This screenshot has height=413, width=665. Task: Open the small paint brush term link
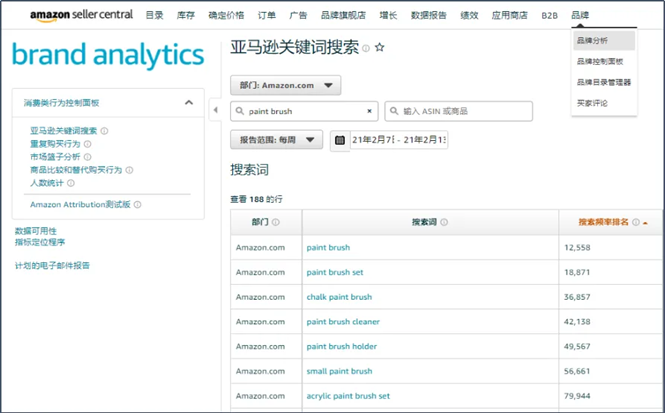click(x=339, y=371)
